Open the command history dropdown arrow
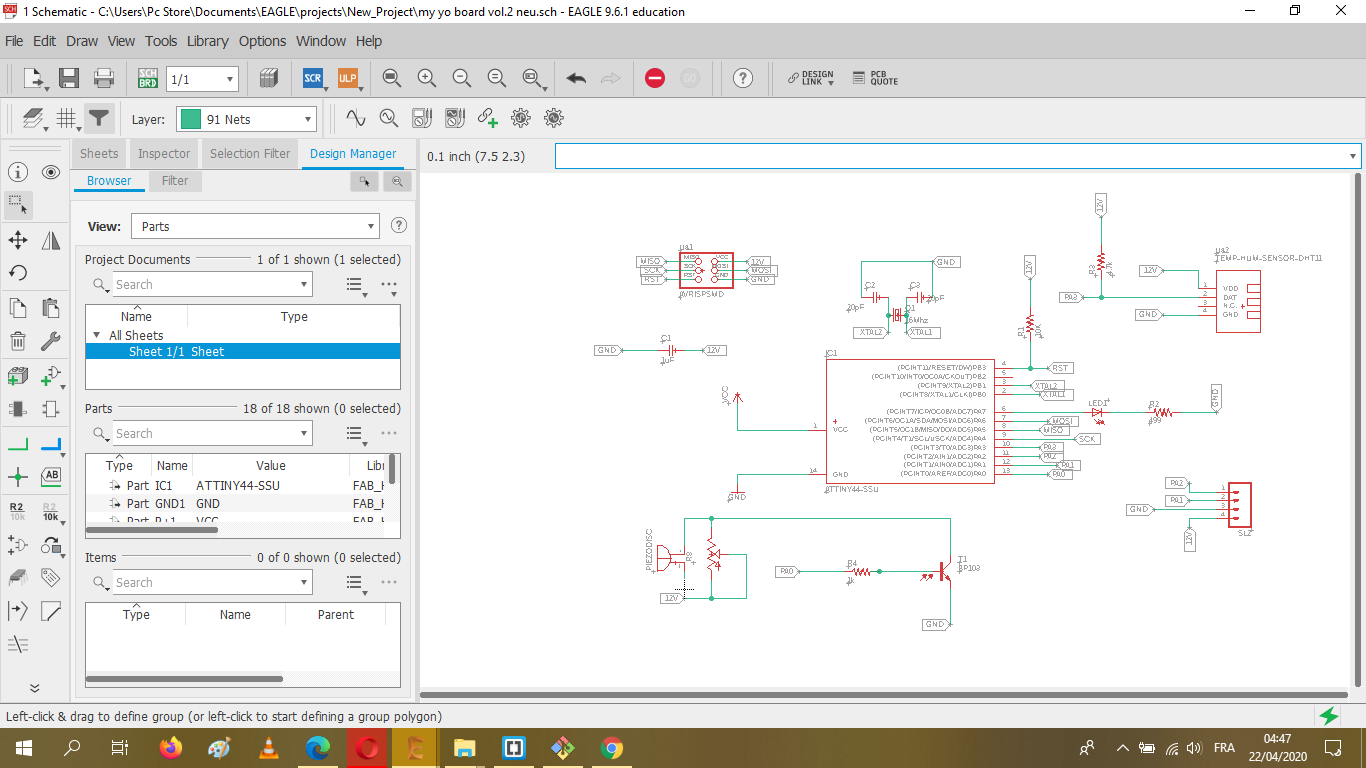This screenshot has height=768, width=1366. pos(1353,156)
